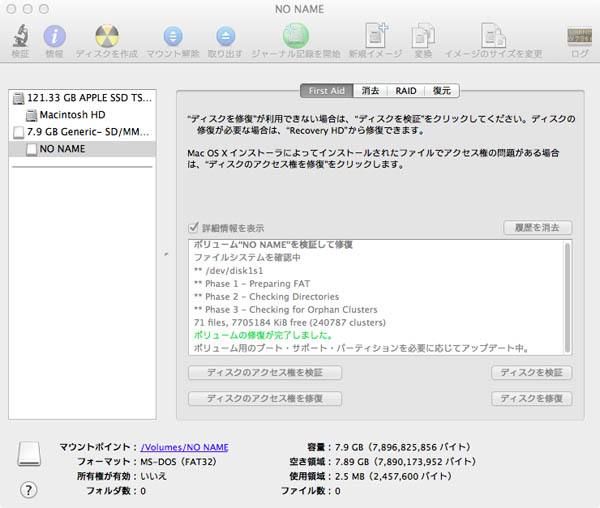Click the ディスクを修復 button
This screenshot has height=508, width=600.
[x=531, y=398]
